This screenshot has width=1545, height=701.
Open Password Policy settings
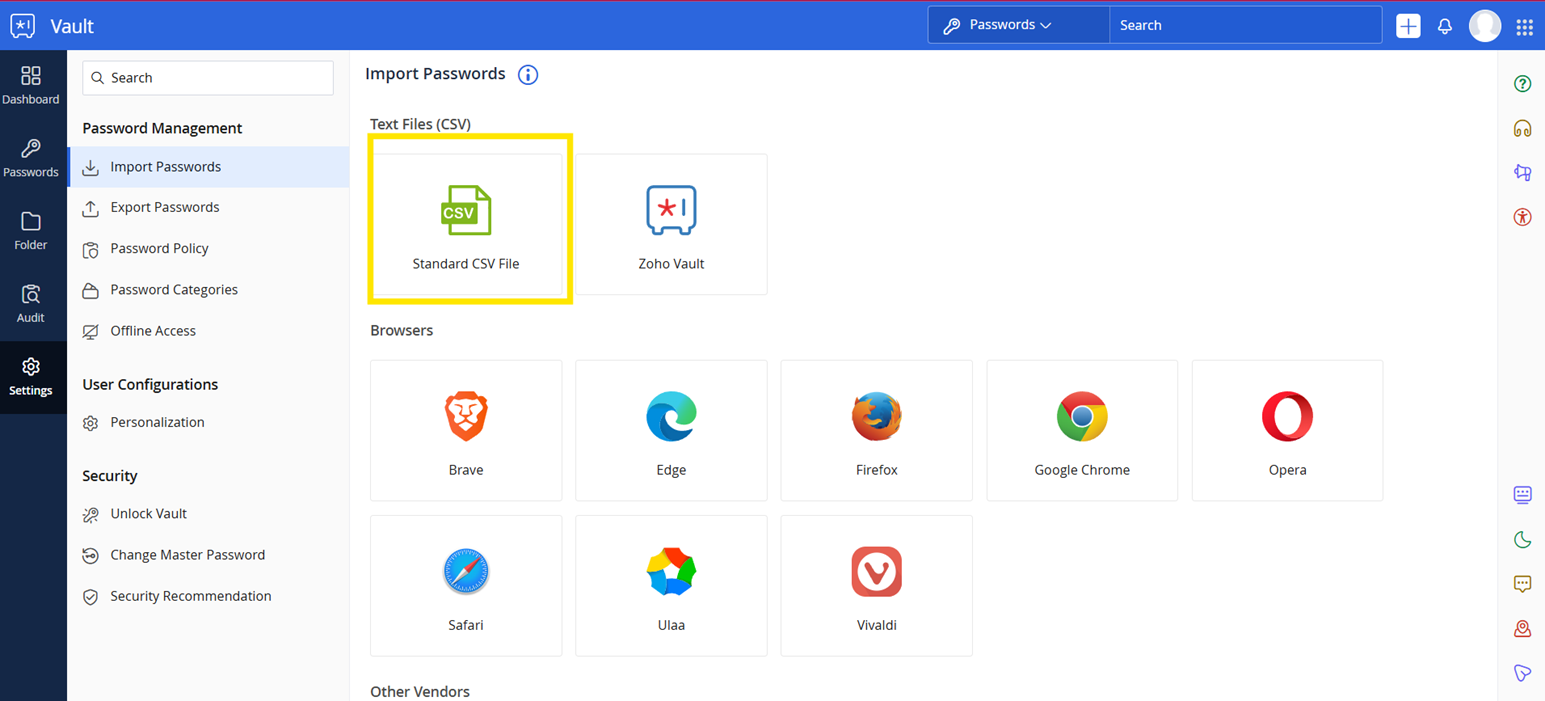pyautogui.click(x=208, y=249)
